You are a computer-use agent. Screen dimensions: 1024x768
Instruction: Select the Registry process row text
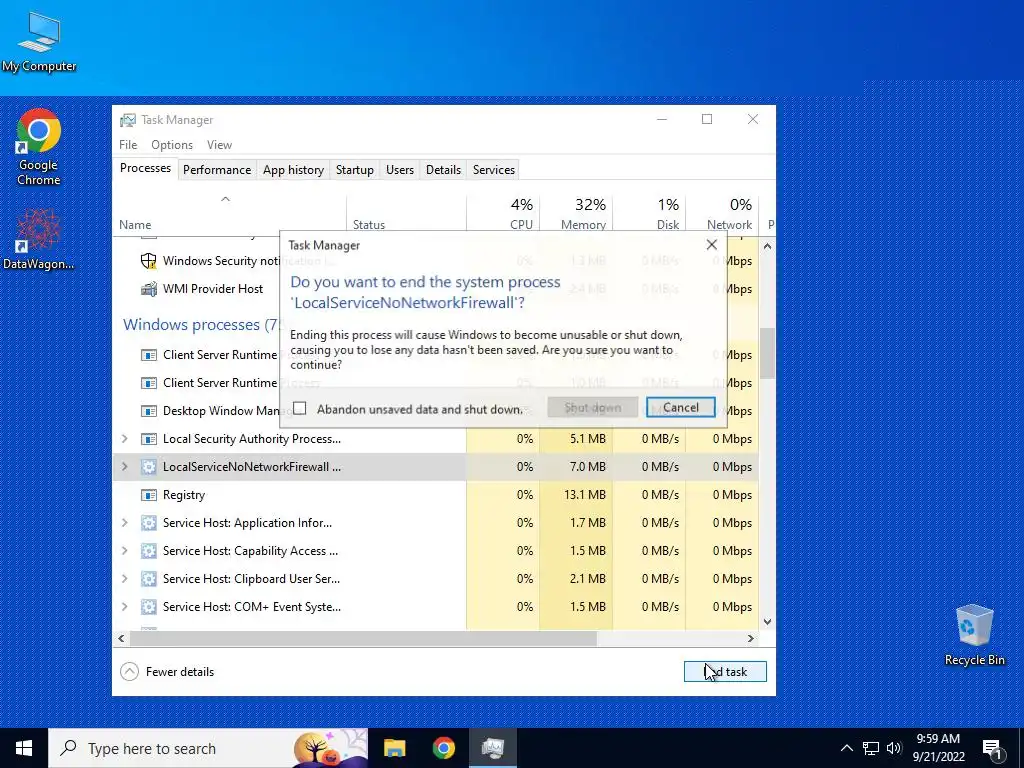(x=184, y=495)
